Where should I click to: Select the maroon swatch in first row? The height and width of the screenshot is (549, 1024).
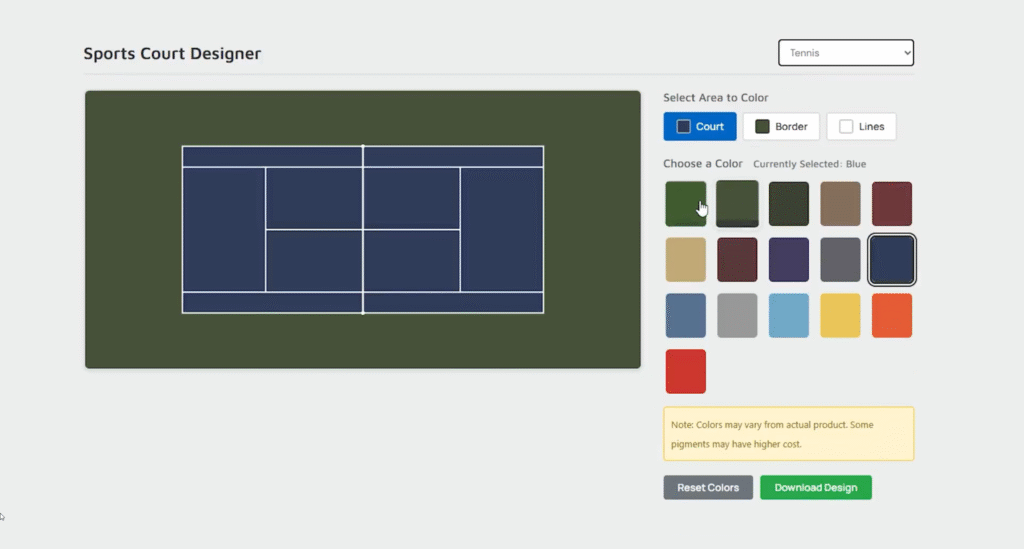point(892,204)
